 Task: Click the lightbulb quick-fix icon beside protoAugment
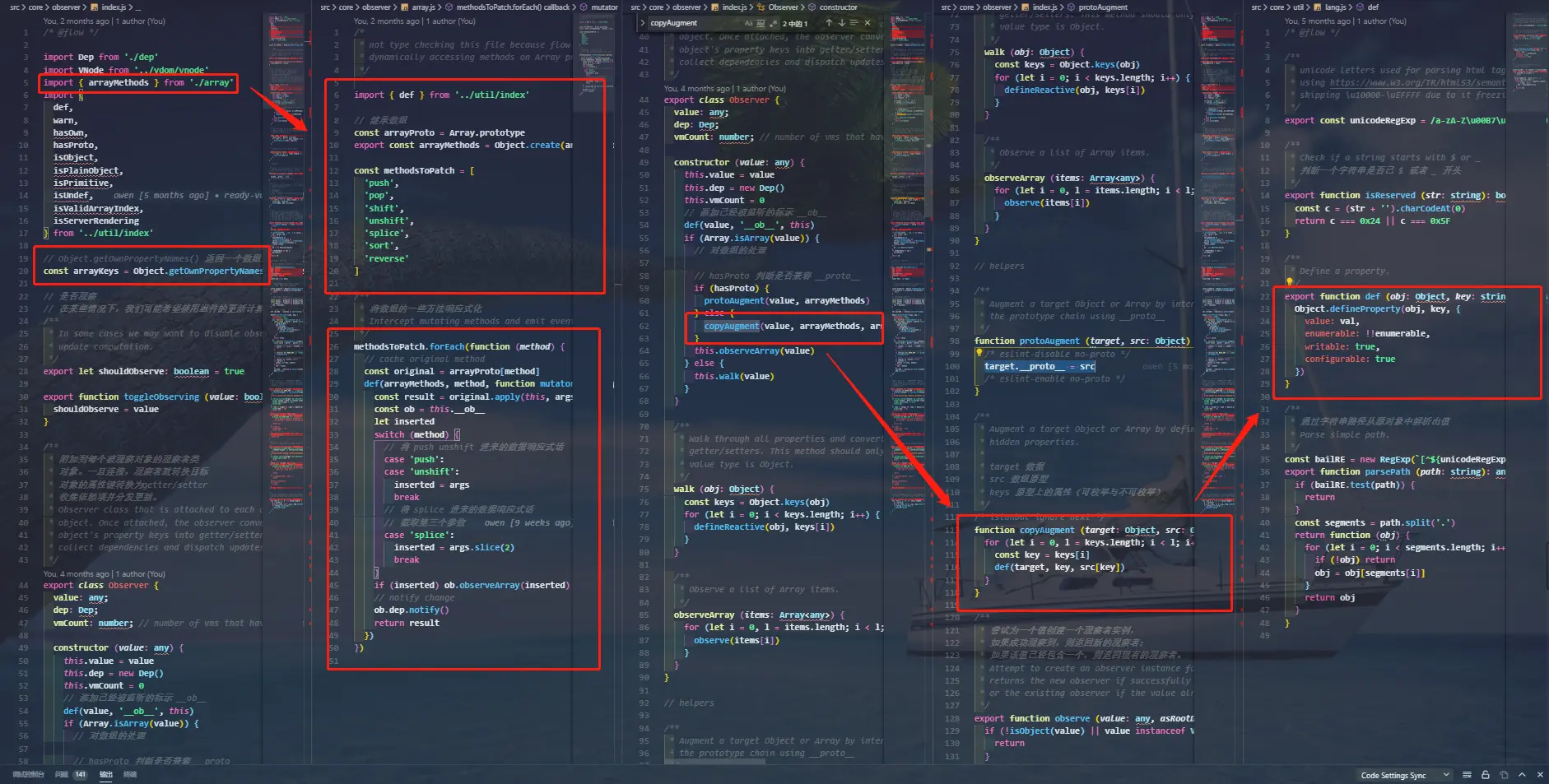pyautogui.click(x=979, y=353)
